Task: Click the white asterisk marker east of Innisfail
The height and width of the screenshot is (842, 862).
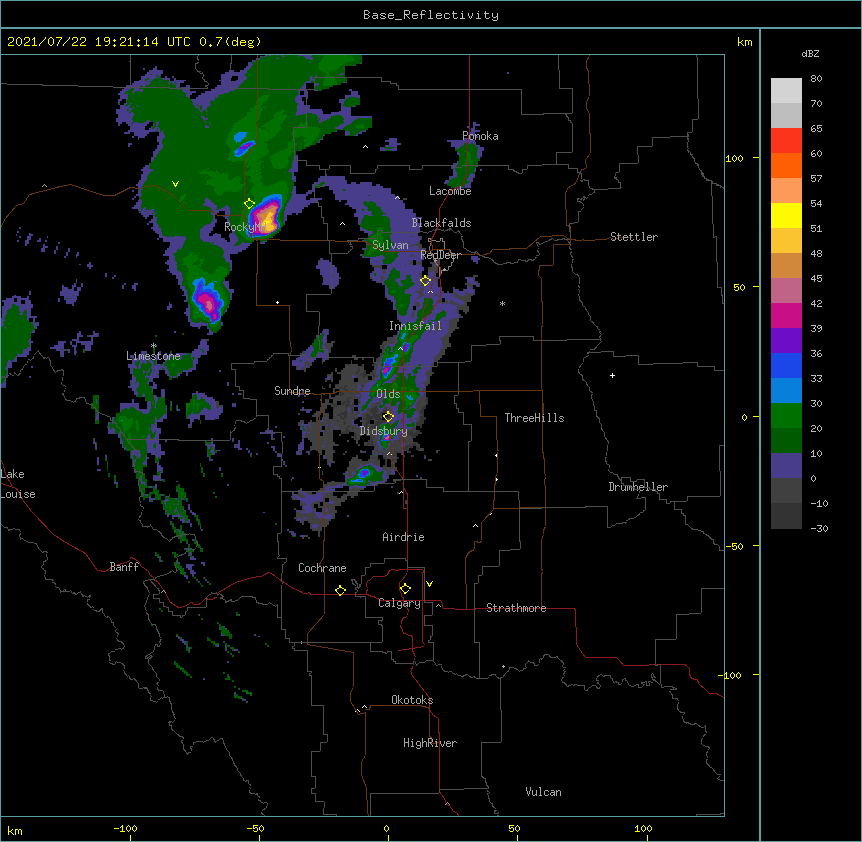Action: click(x=502, y=304)
